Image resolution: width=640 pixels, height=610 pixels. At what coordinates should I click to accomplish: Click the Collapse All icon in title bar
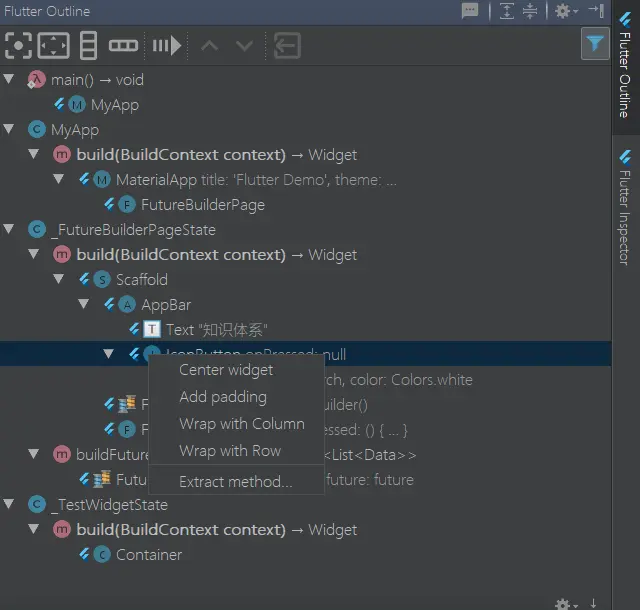[530, 11]
